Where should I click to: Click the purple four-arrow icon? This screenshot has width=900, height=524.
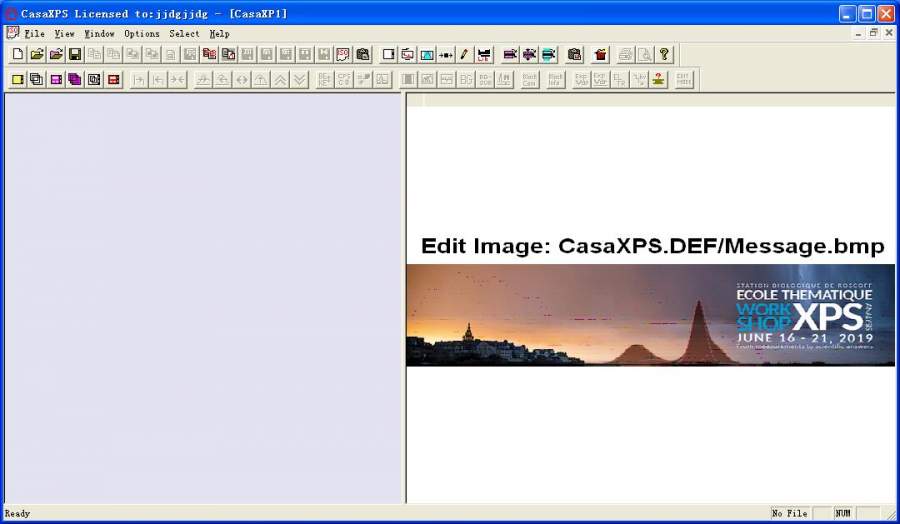coord(529,55)
